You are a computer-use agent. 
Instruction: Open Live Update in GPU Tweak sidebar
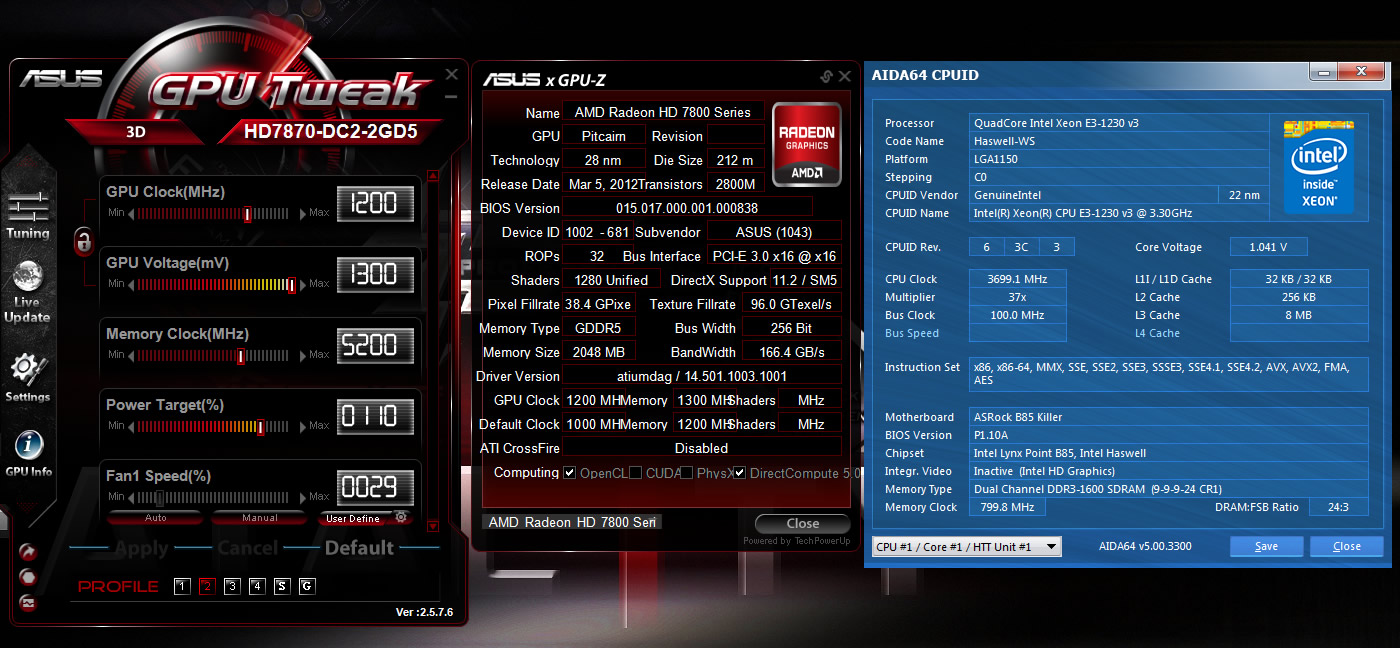[27, 292]
